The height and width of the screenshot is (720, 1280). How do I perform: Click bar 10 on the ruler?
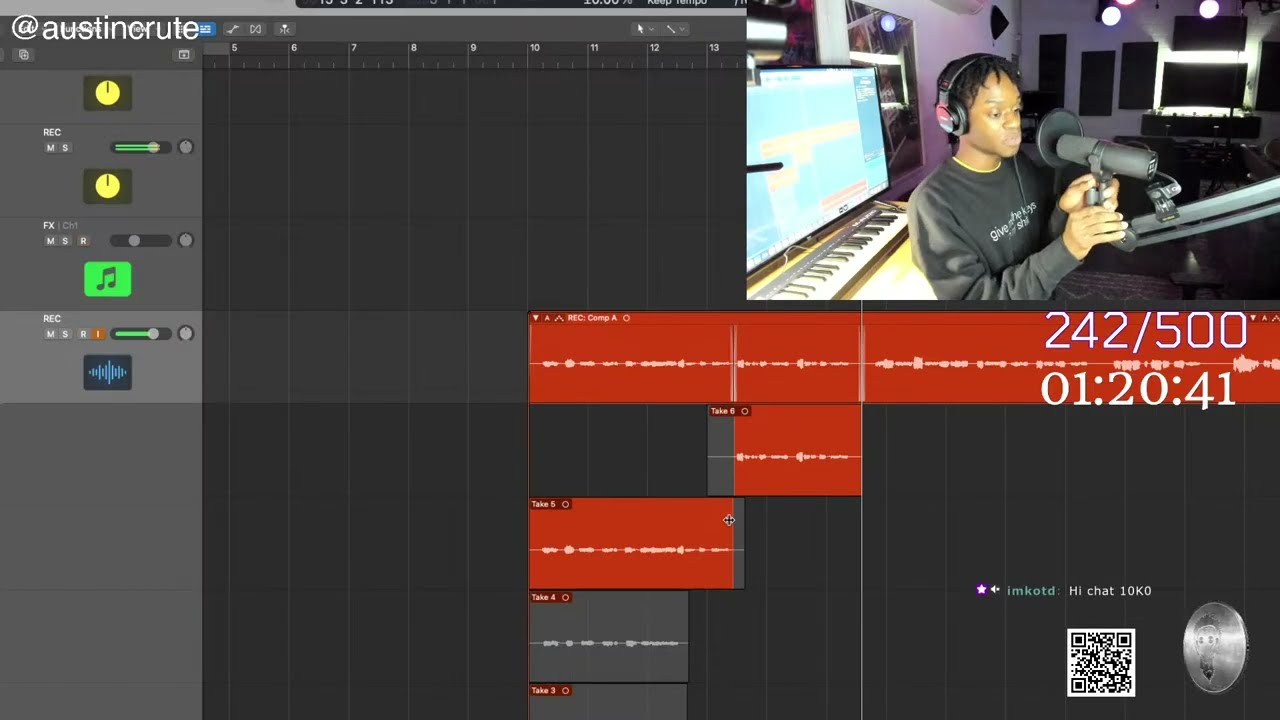pos(535,48)
